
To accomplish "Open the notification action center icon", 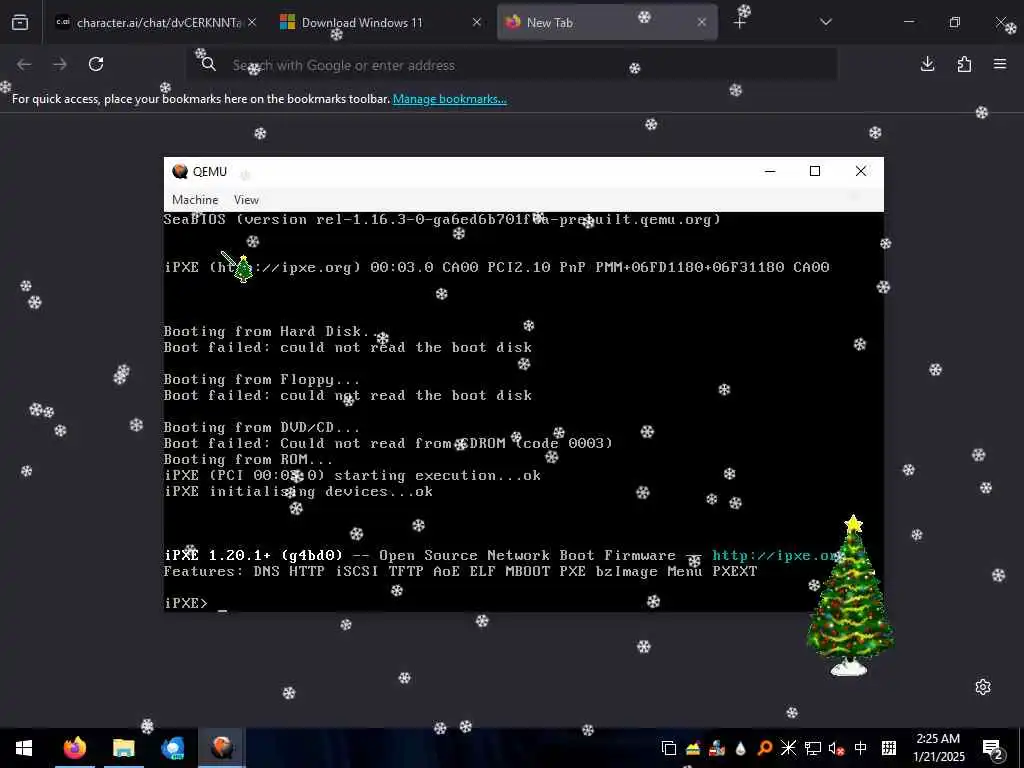I will pos(993,748).
